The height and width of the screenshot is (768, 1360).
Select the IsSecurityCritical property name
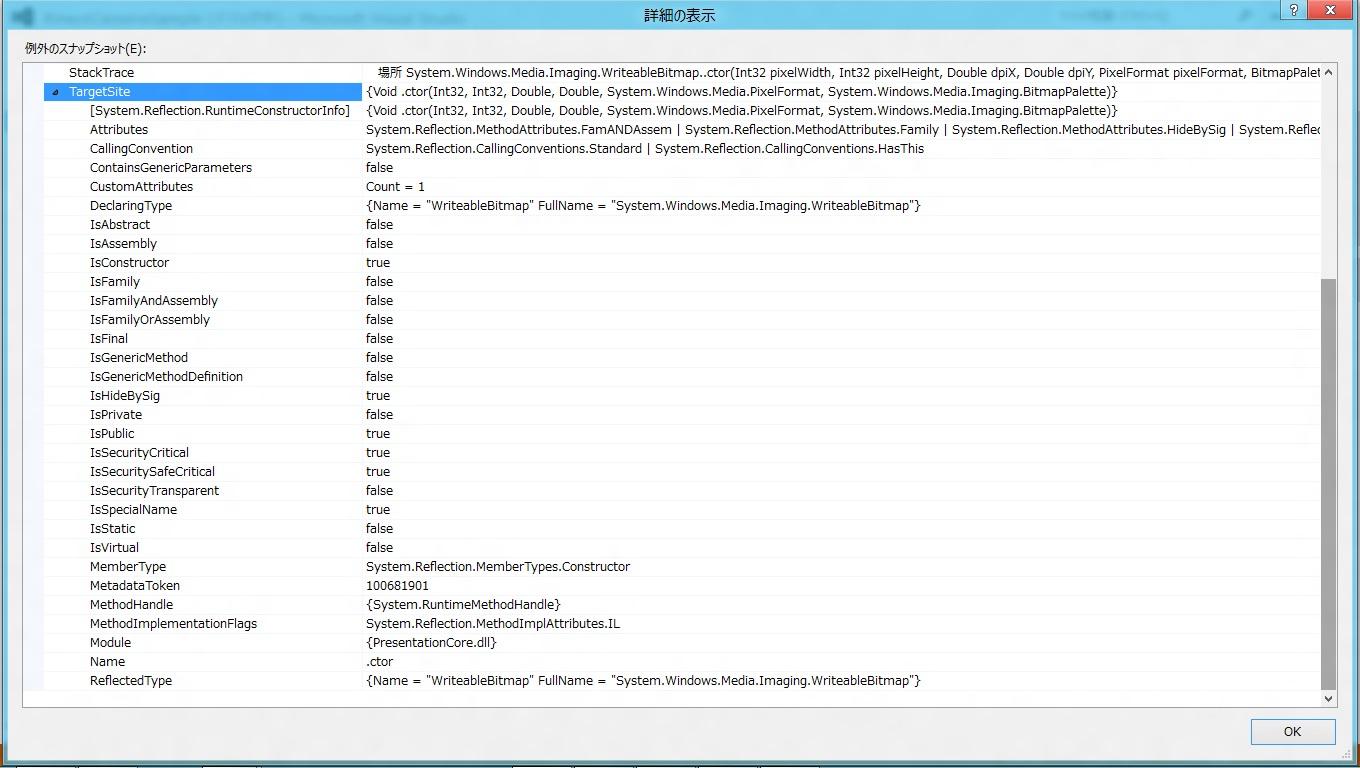click(139, 453)
